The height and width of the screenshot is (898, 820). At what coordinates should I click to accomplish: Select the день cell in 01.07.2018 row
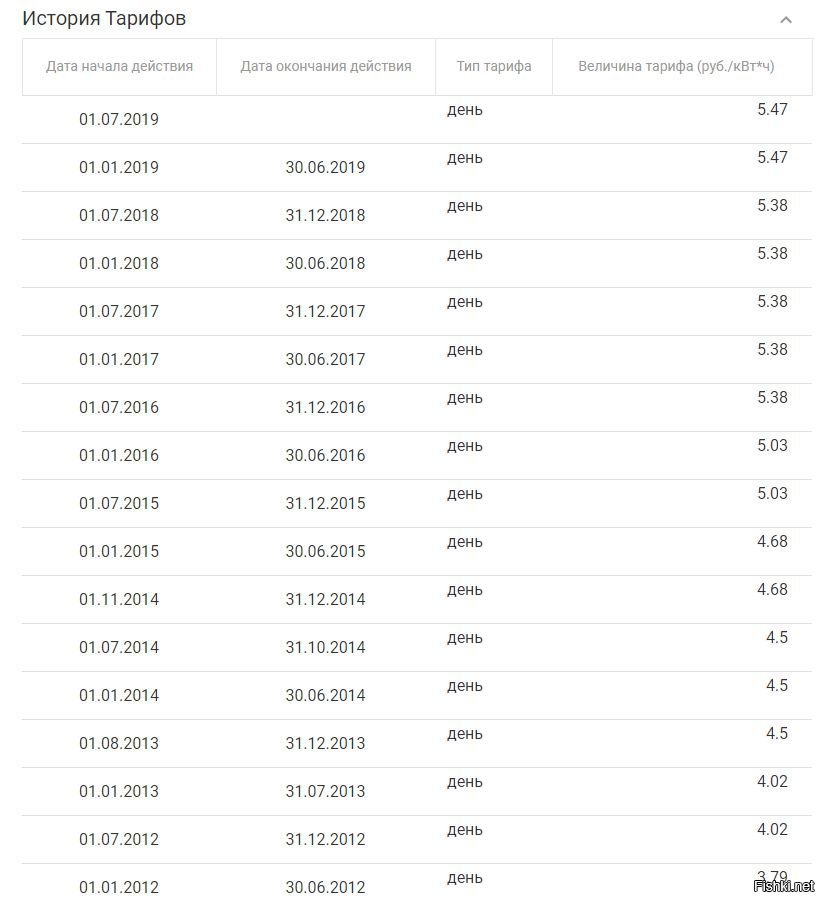[464, 206]
